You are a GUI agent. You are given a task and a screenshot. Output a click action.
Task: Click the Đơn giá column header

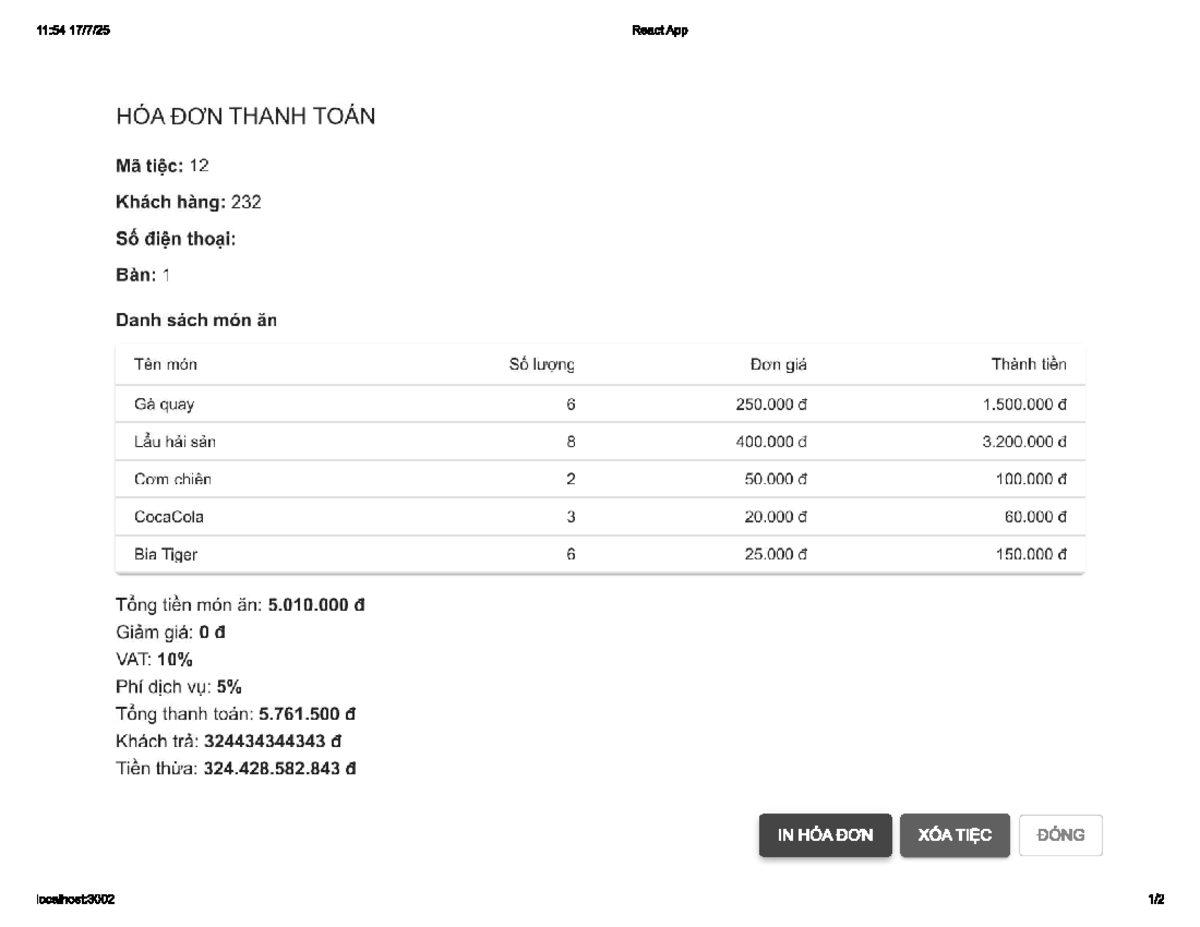(x=778, y=365)
